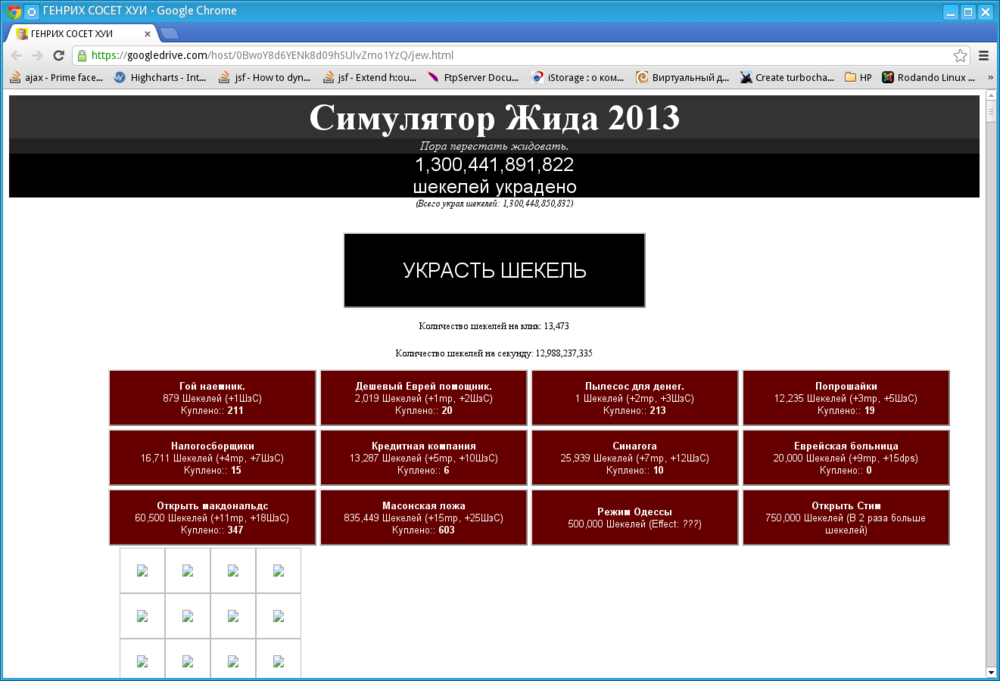The width and height of the screenshot is (1000, 681).
Task: Click the HTTPS padlock in the address bar
Action: [80, 55]
